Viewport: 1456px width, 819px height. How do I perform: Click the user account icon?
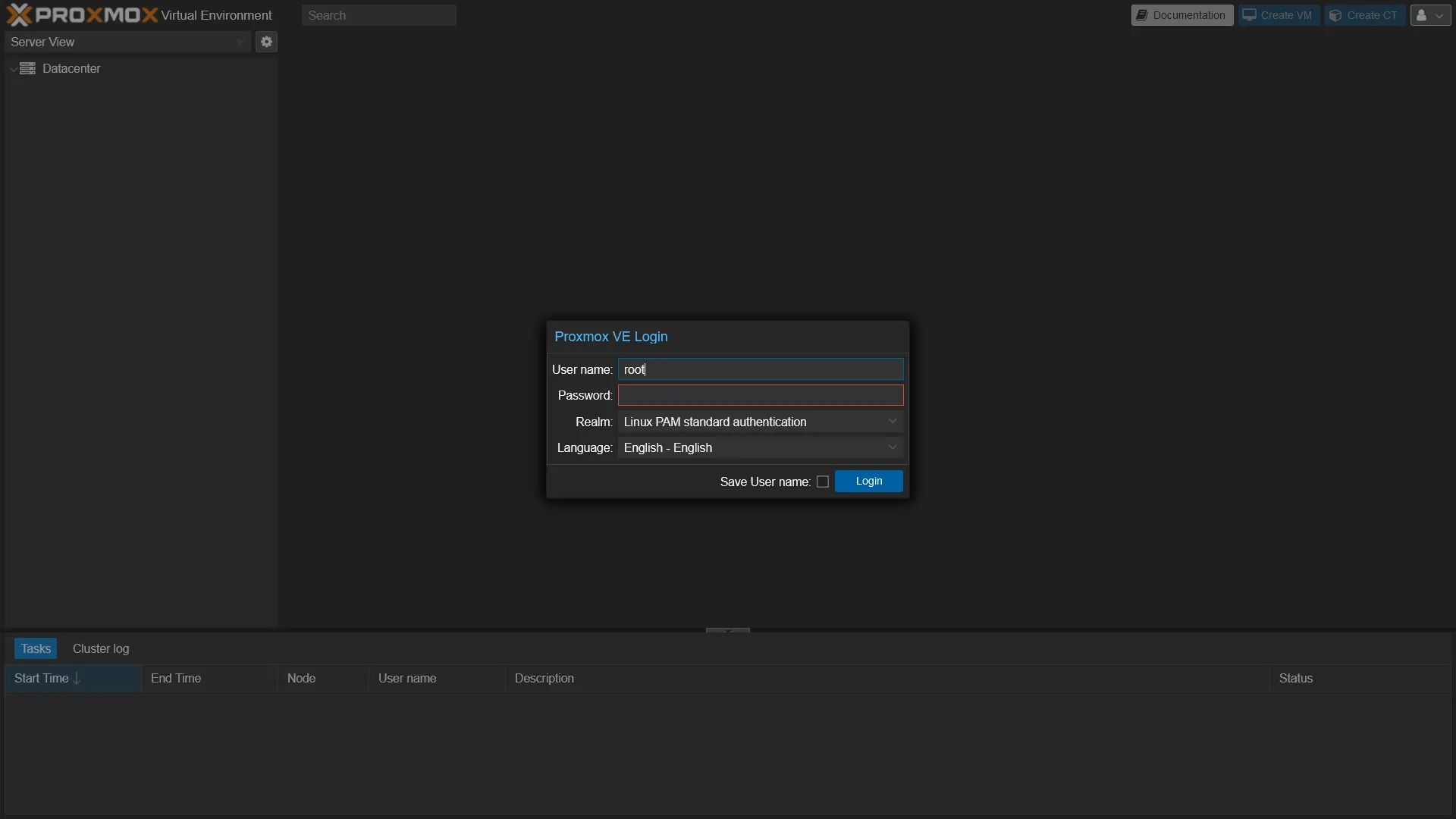1431,14
